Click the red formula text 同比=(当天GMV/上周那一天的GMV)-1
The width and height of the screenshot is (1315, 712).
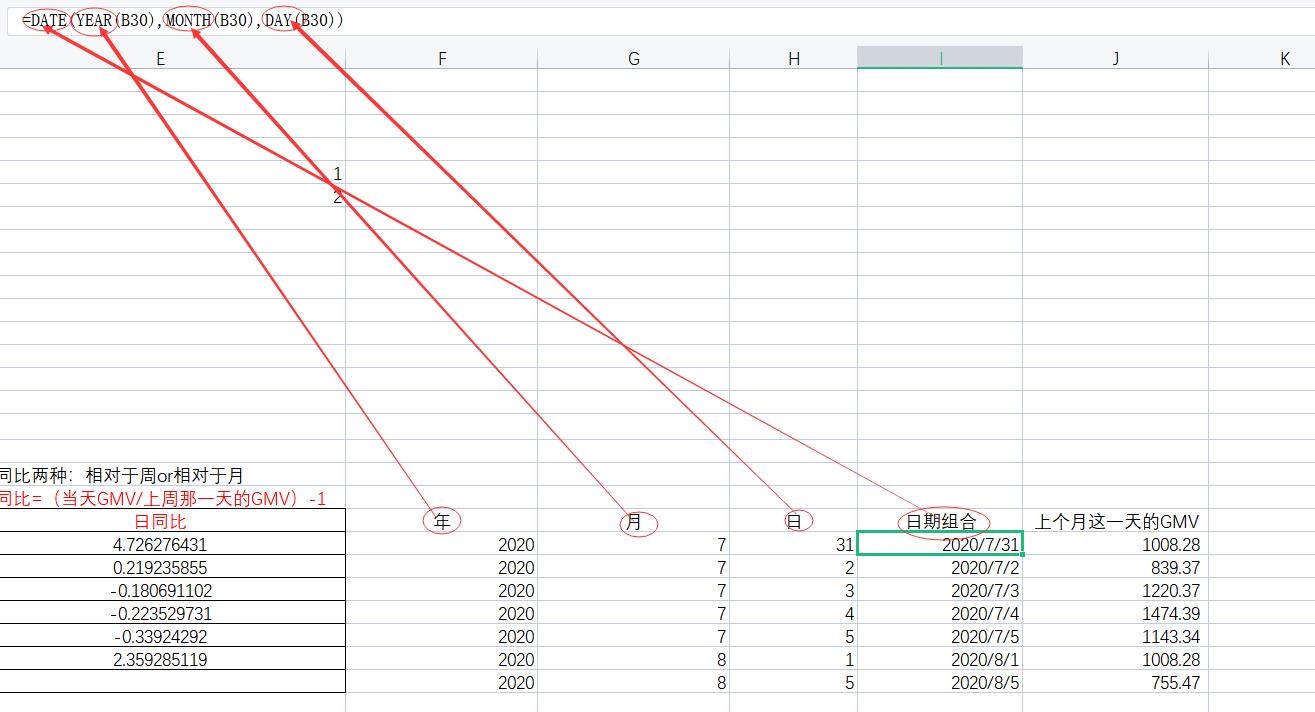coord(162,498)
